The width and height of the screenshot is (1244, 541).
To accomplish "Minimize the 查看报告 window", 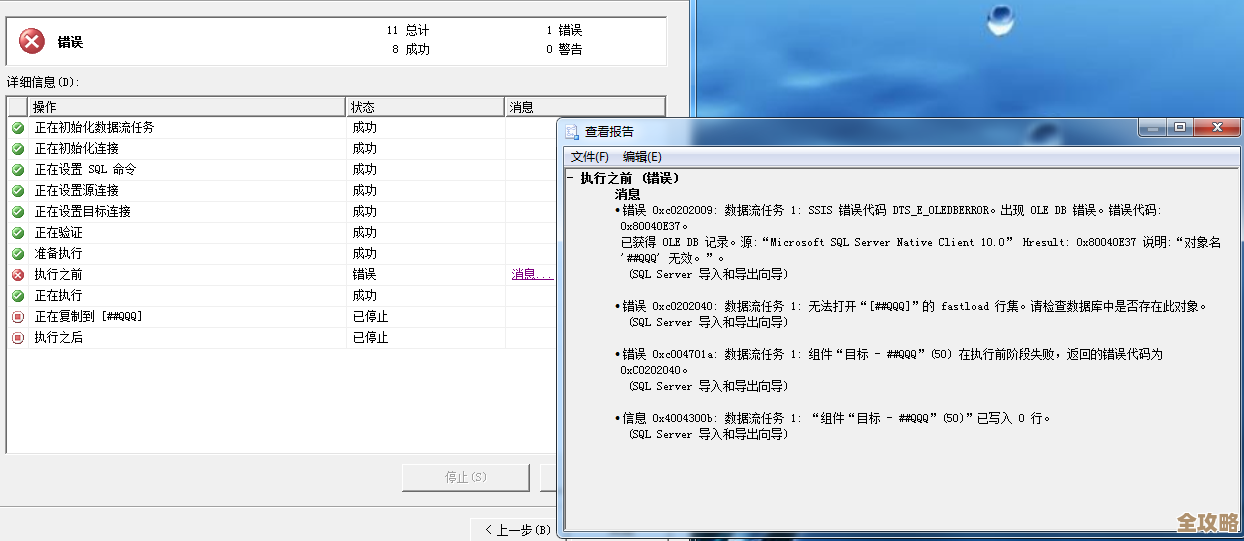I will (x=1153, y=127).
